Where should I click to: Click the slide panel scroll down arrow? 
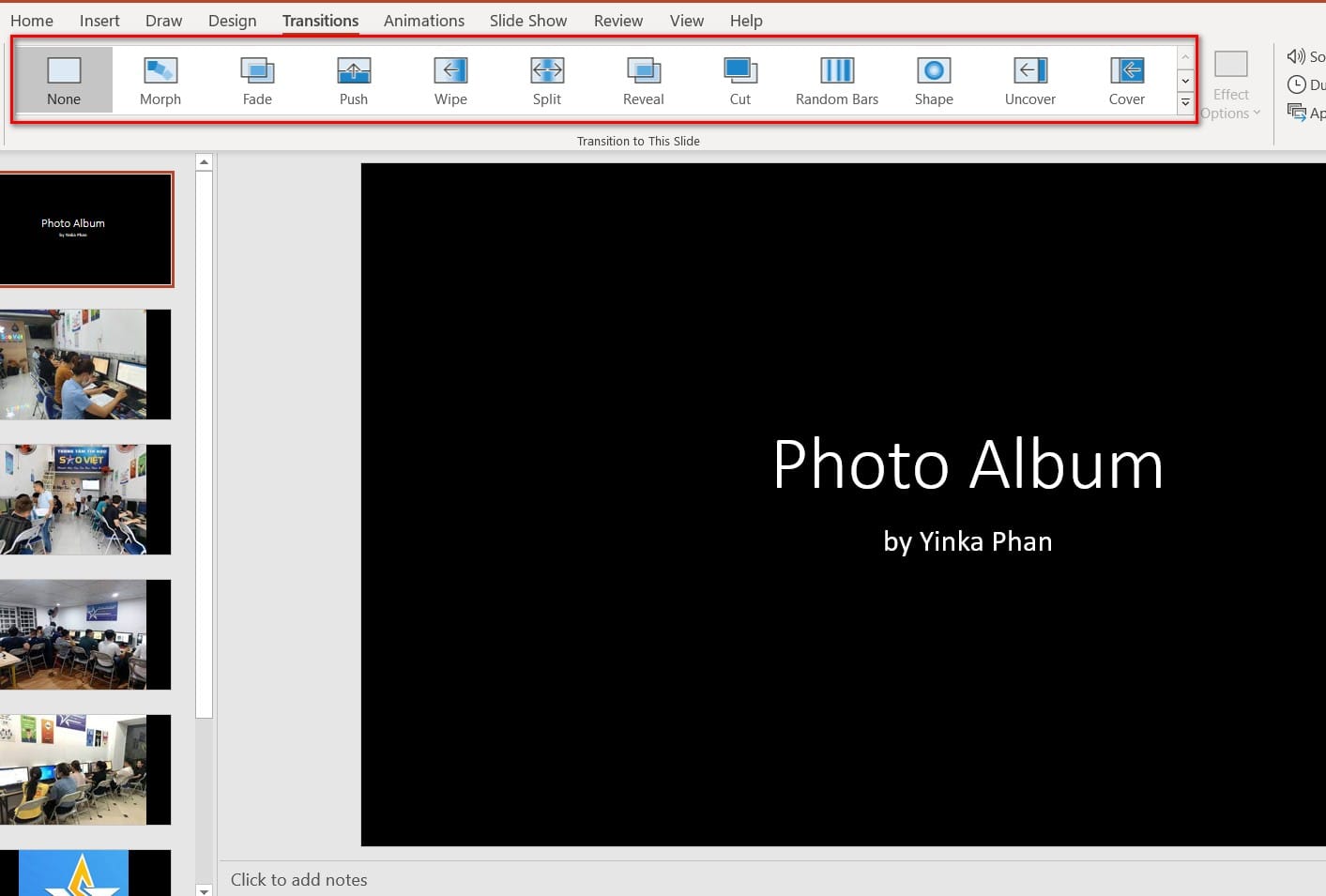(x=205, y=889)
